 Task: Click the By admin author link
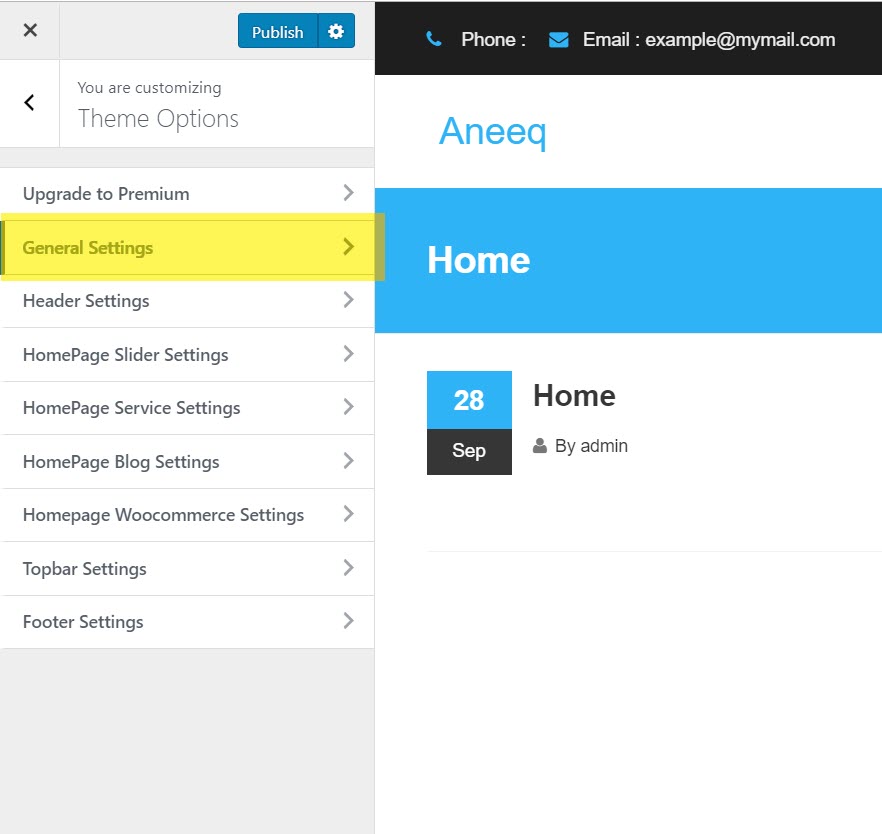coord(591,446)
